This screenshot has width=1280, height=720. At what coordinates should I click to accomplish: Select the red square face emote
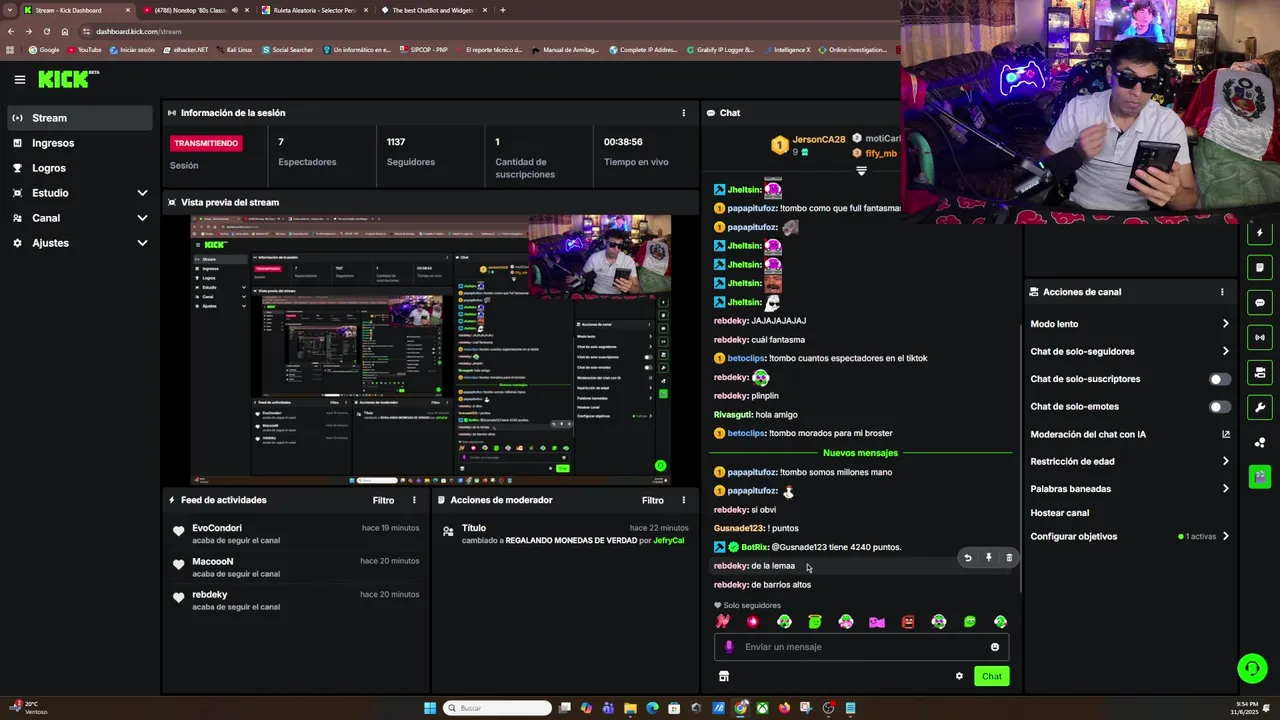tap(908, 622)
